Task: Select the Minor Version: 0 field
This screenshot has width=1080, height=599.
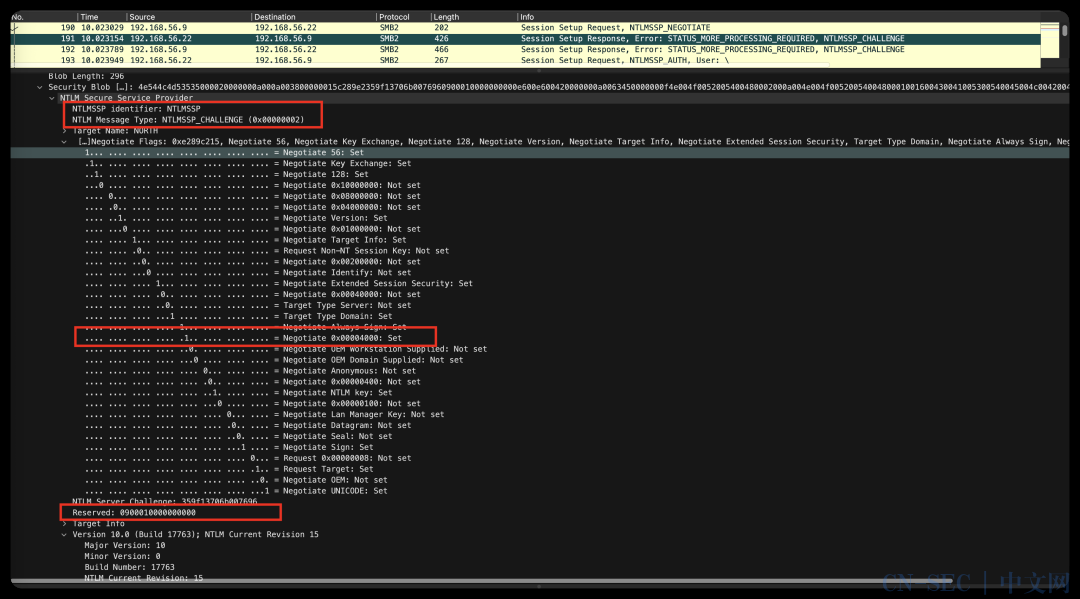Action: (122, 556)
